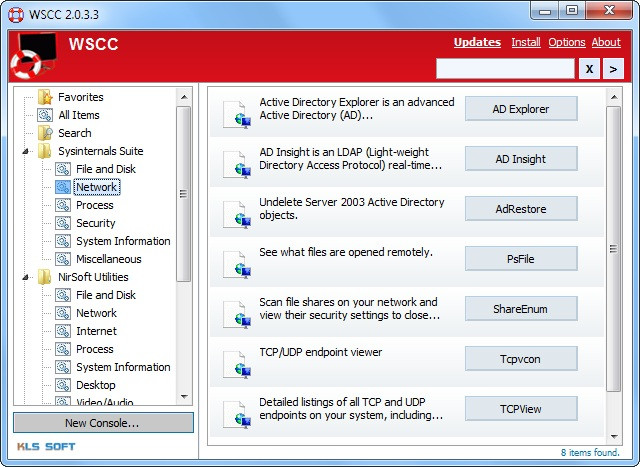The width and height of the screenshot is (640, 467).
Task: Launch TCPView
Action: click(x=521, y=409)
